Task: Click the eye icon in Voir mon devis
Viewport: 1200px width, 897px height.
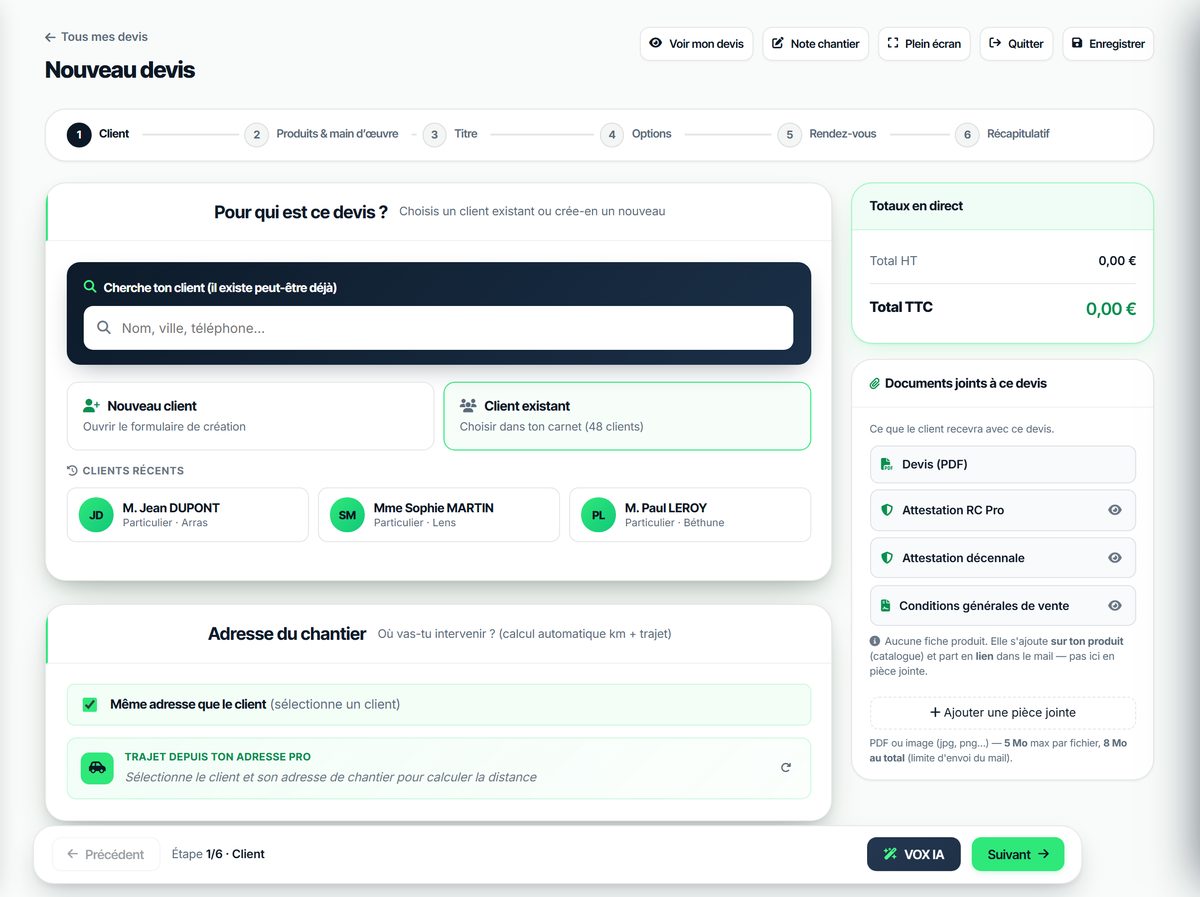Action: pyautogui.click(x=656, y=43)
